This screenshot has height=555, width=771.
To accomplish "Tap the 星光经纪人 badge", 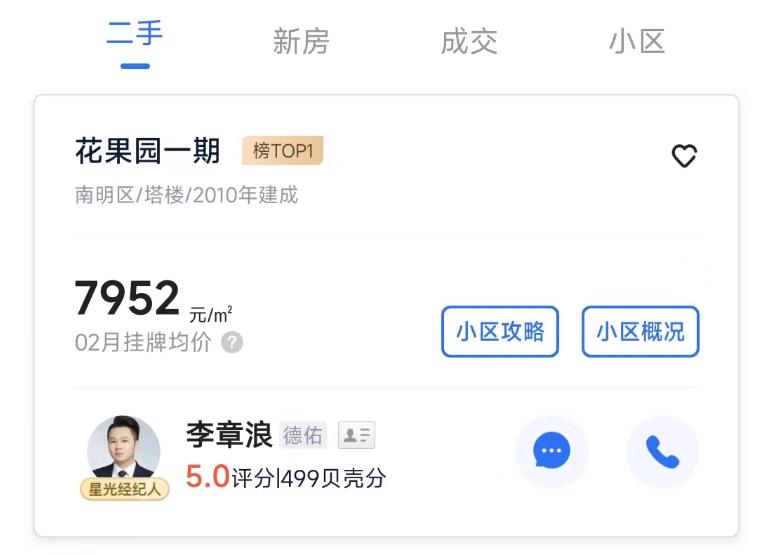I will tap(124, 489).
